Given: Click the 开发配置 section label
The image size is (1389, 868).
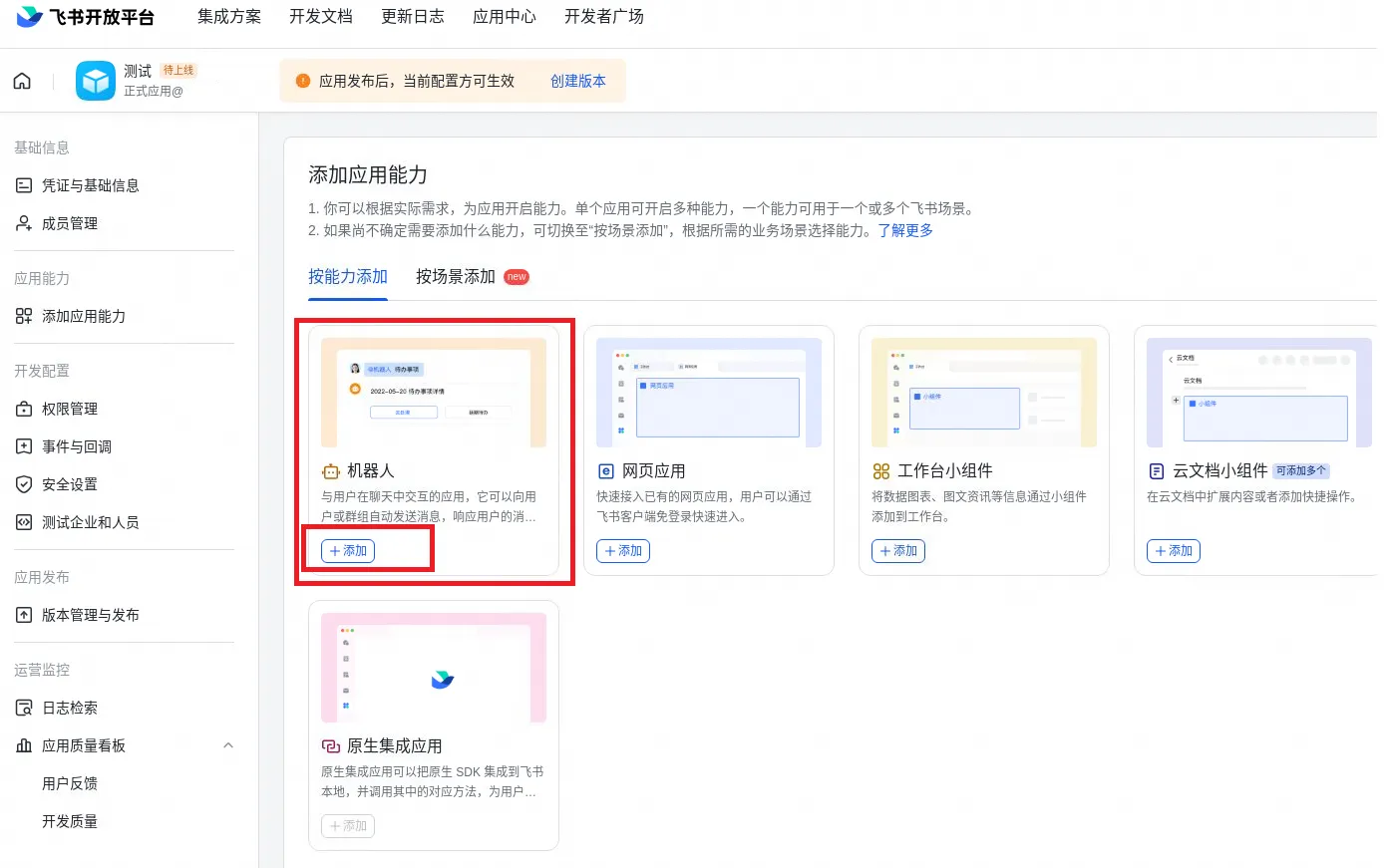Looking at the screenshot, I should tap(42, 371).
